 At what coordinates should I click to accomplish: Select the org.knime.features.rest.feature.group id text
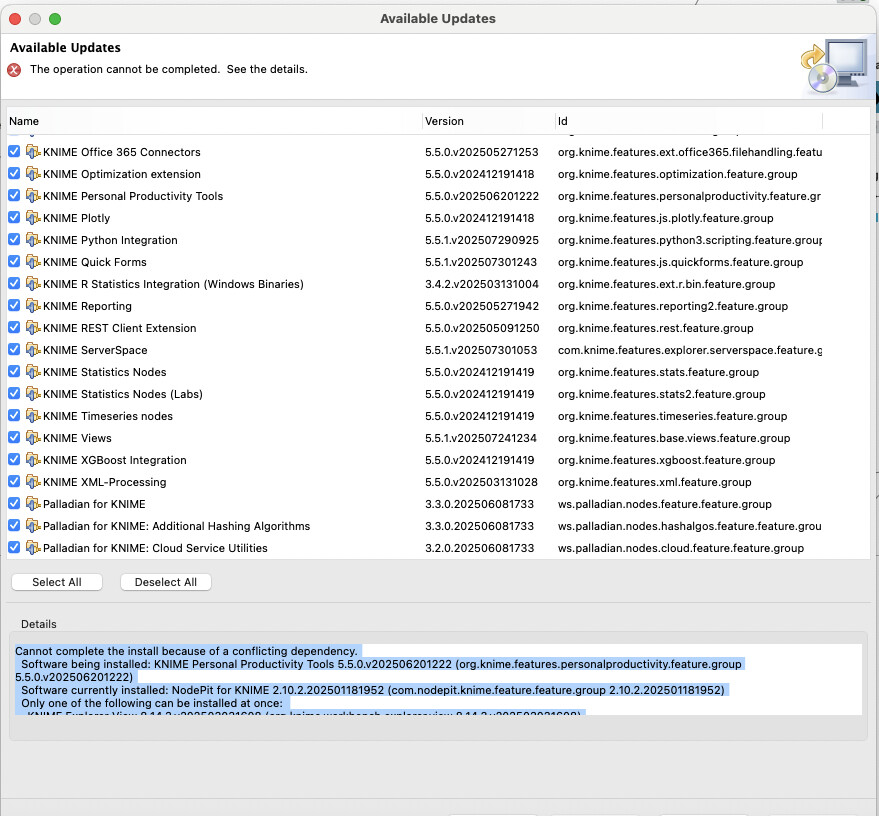point(655,328)
